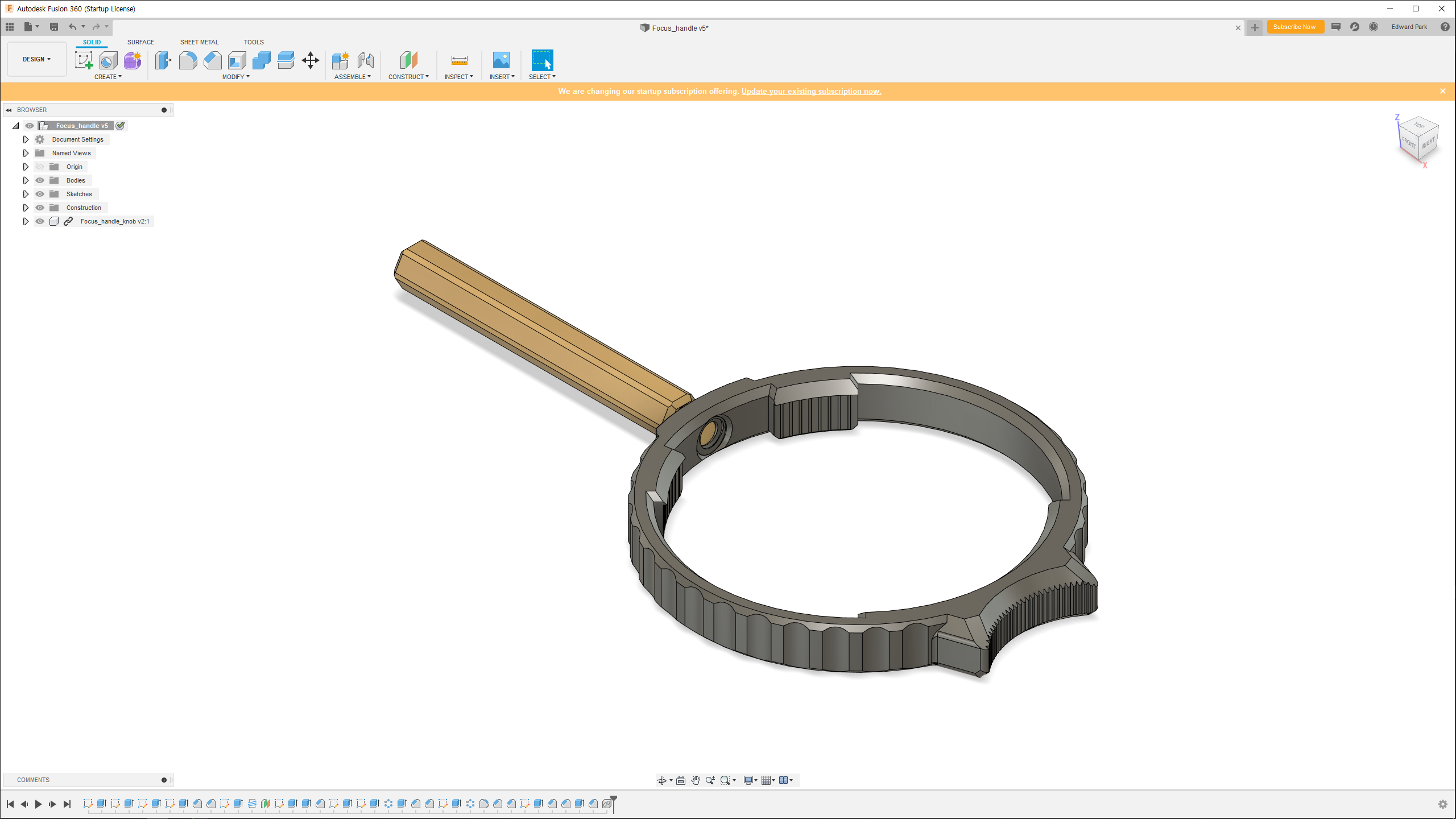Open the SHEET METAL tab
1456x819 pixels.
(199, 42)
